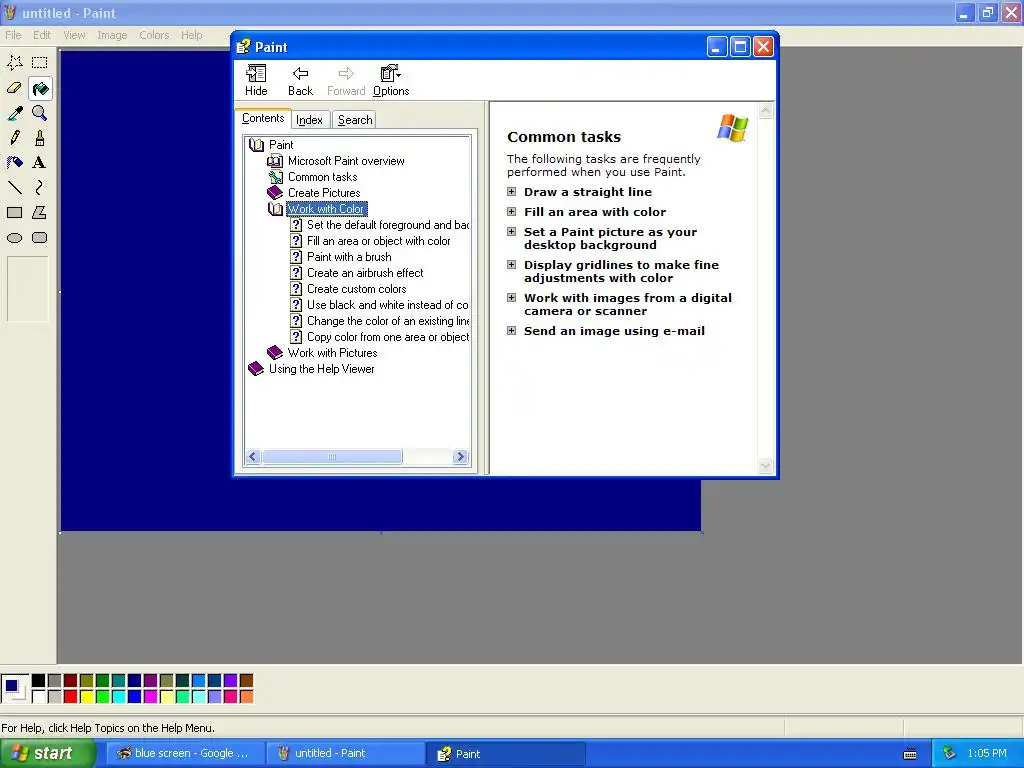
Task: Open the Windows Start button
Action: [x=47, y=754]
